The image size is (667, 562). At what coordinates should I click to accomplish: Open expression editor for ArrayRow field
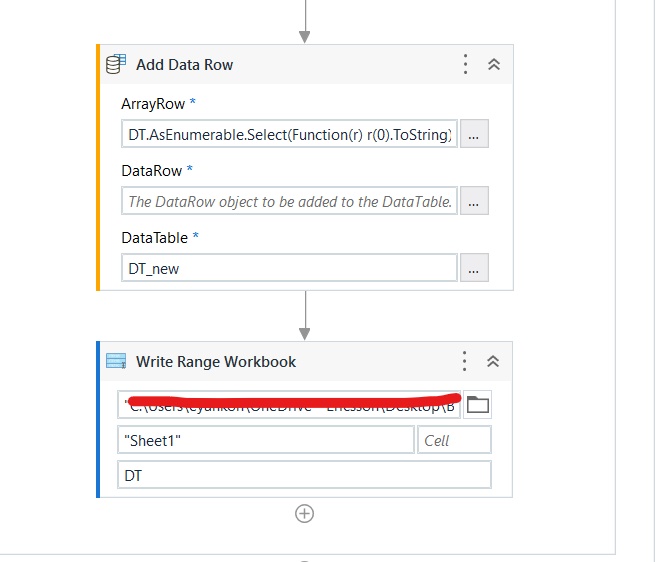point(474,134)
